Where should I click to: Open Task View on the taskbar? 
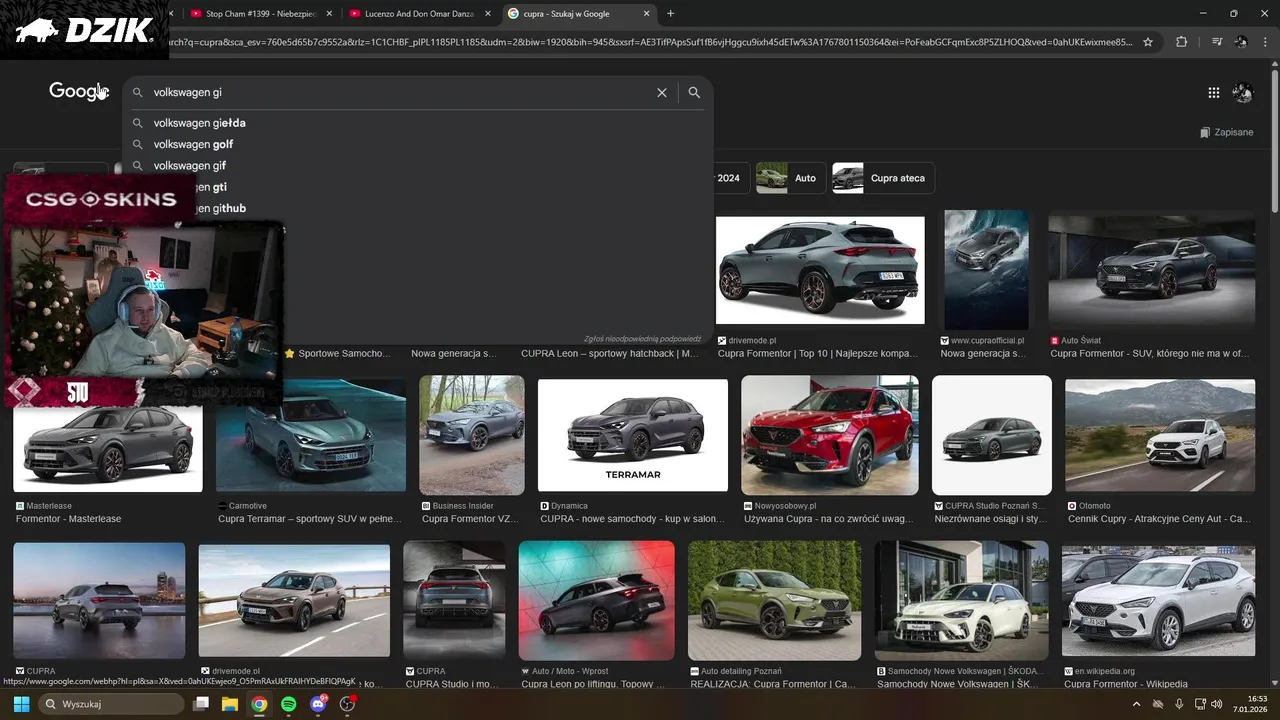(200, 704)
